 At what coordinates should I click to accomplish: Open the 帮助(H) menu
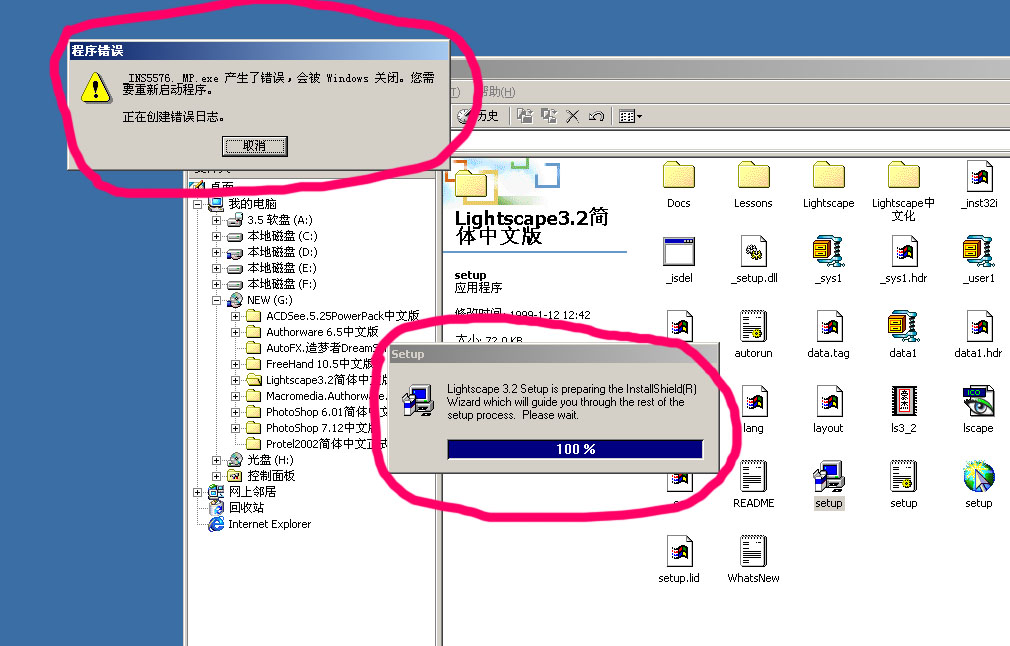pos(498,92)
